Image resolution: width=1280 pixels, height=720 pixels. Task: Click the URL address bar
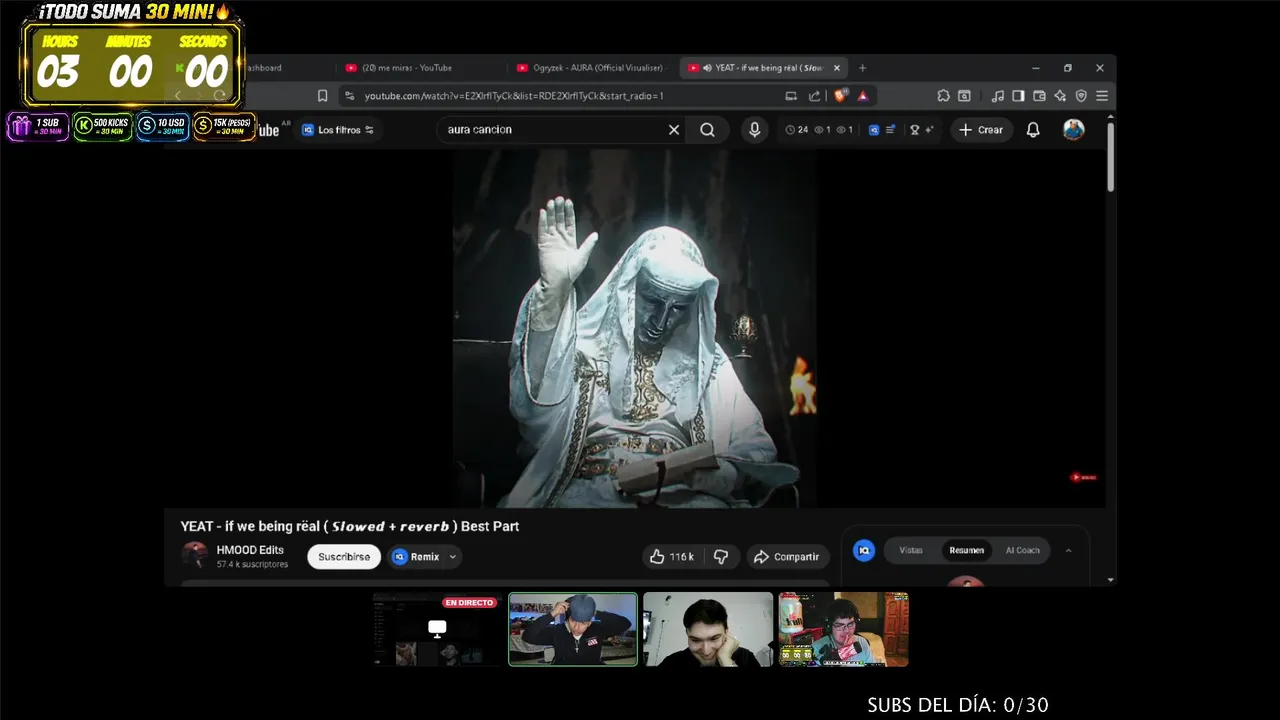click(x=570, y=96)
